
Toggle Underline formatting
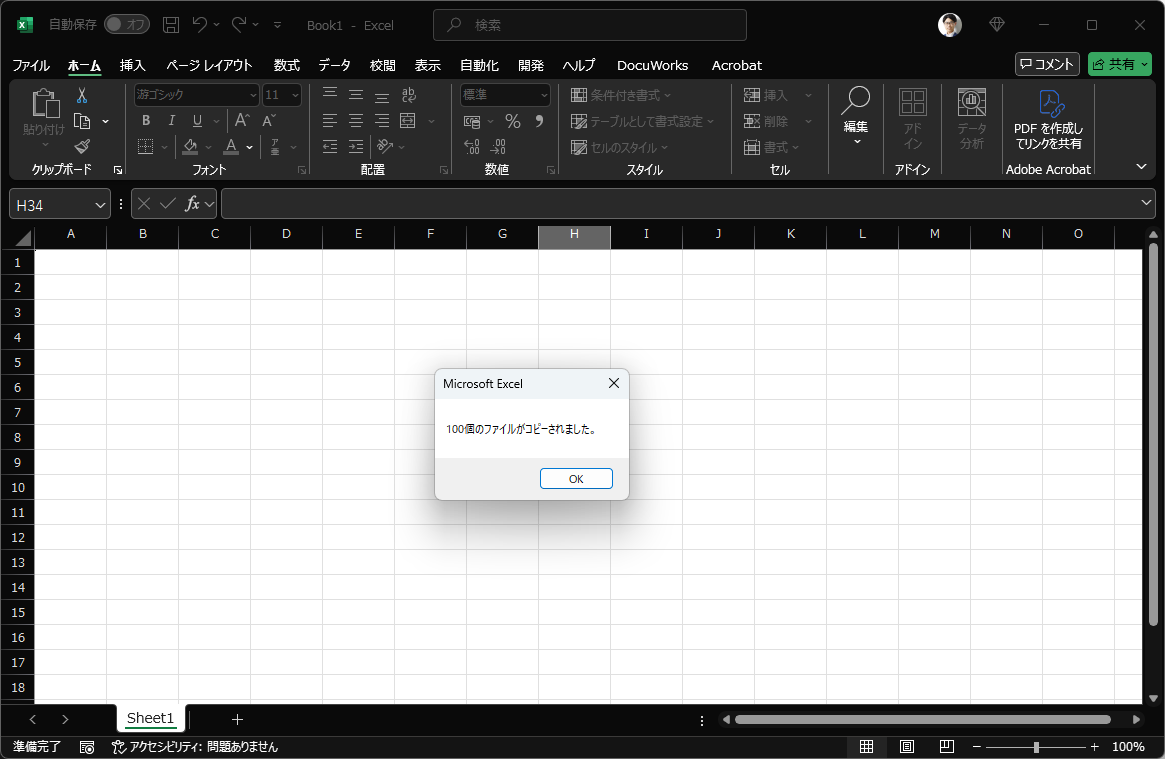197,120
